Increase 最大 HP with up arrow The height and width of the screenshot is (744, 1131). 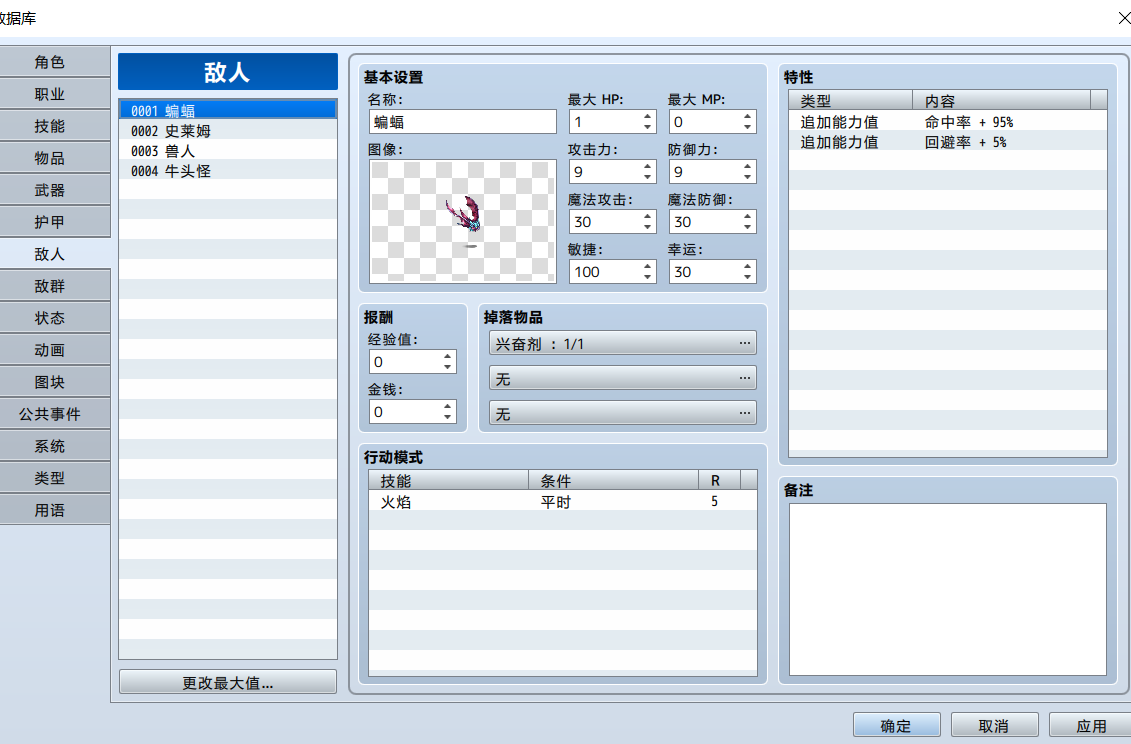(648, 116)
